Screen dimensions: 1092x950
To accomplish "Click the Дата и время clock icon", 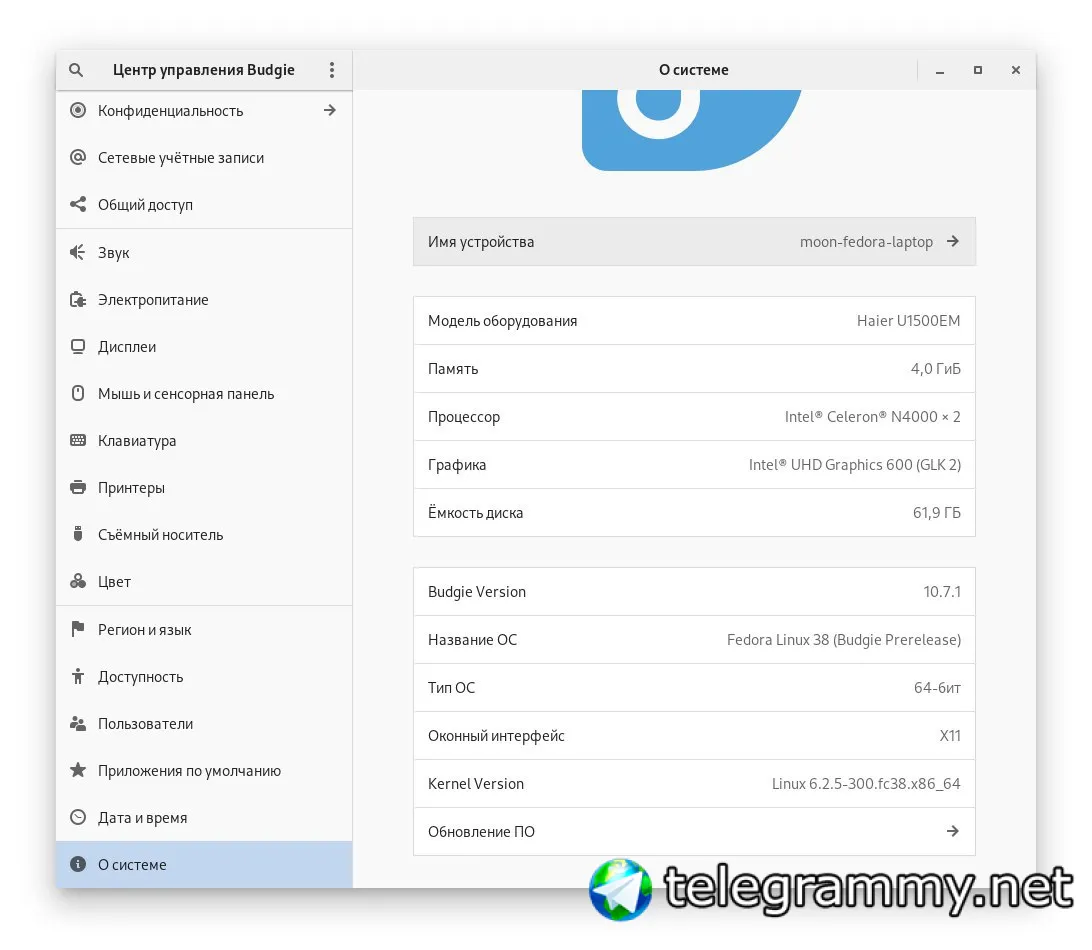I will click(x=78, y=817).
